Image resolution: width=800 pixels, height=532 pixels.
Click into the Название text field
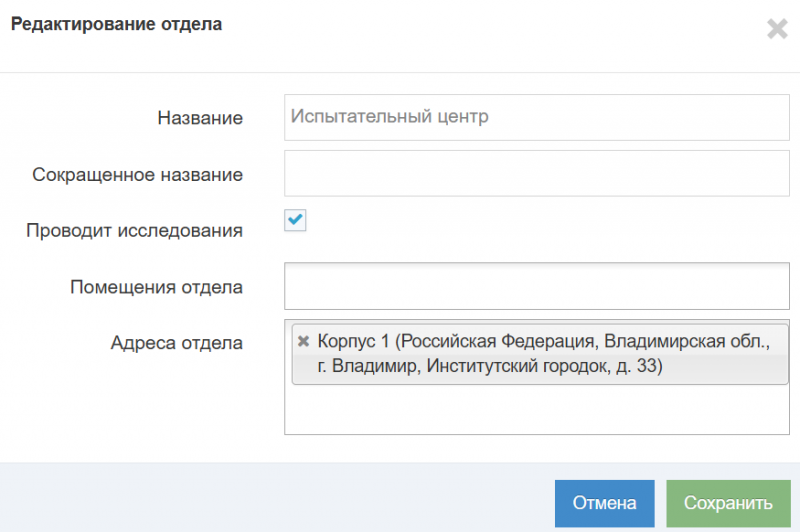pyautogui.click(x=537, y=117)
